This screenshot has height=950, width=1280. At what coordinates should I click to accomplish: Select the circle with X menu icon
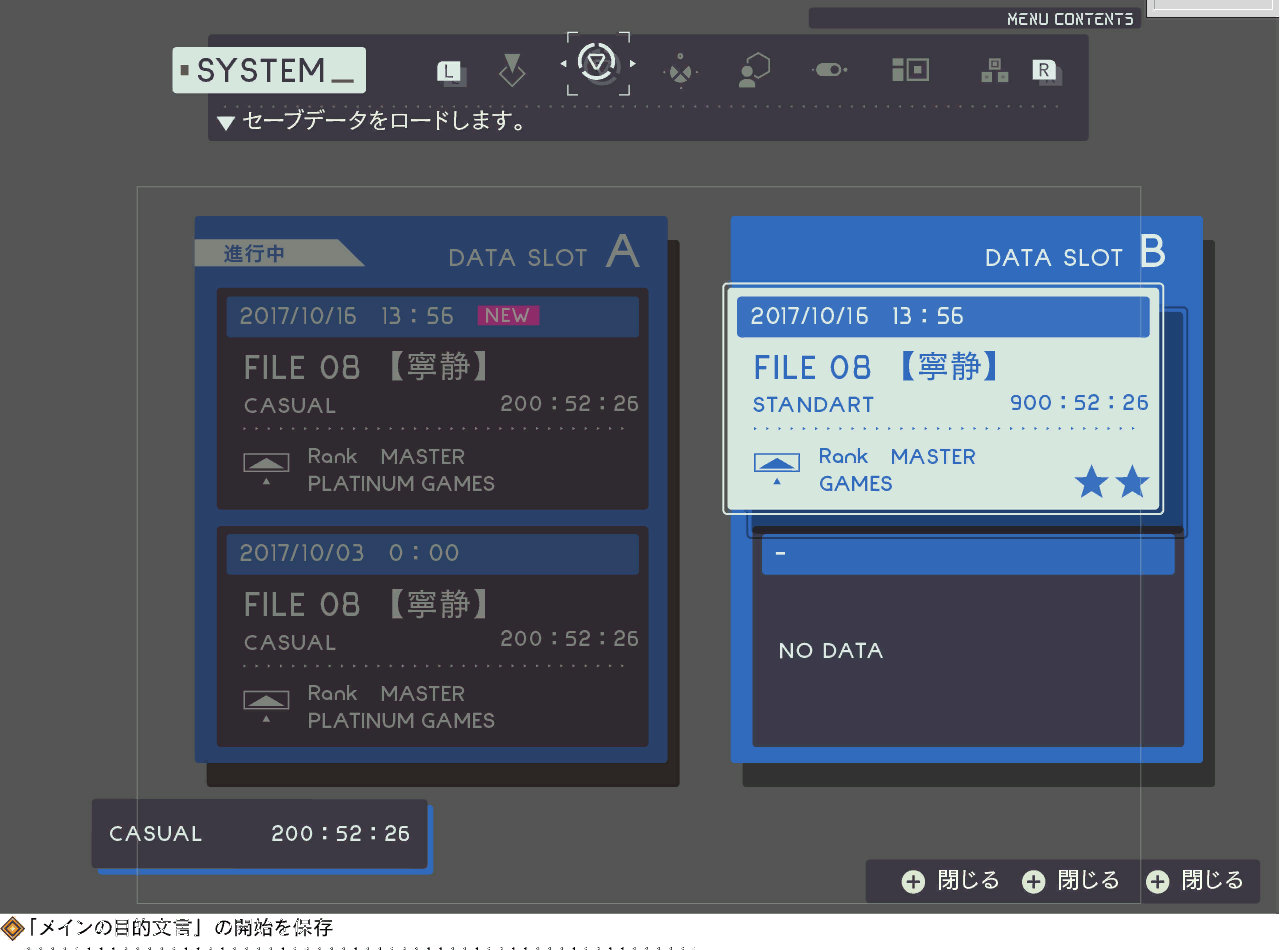pyautogui.click(x=680, y=71)
